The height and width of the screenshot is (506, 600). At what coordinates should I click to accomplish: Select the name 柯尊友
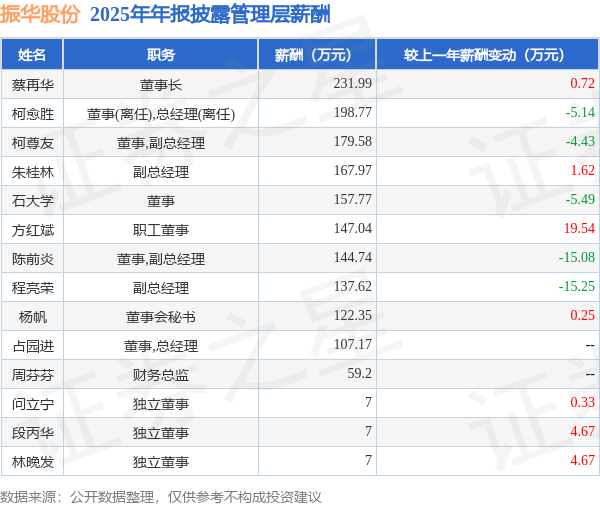pyautogui.click(x=33, y=143)
